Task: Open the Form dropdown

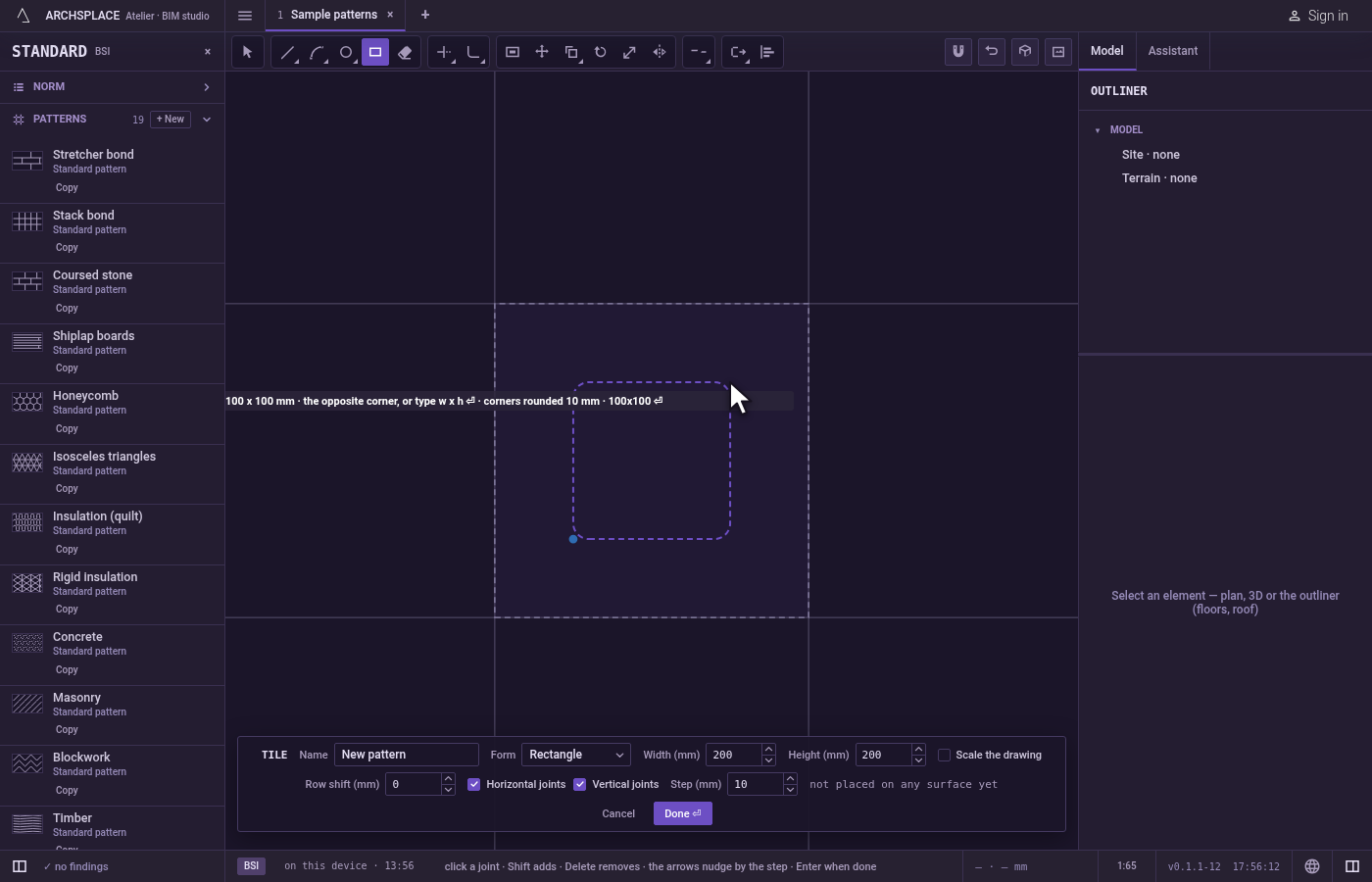Action: (576, 755)
